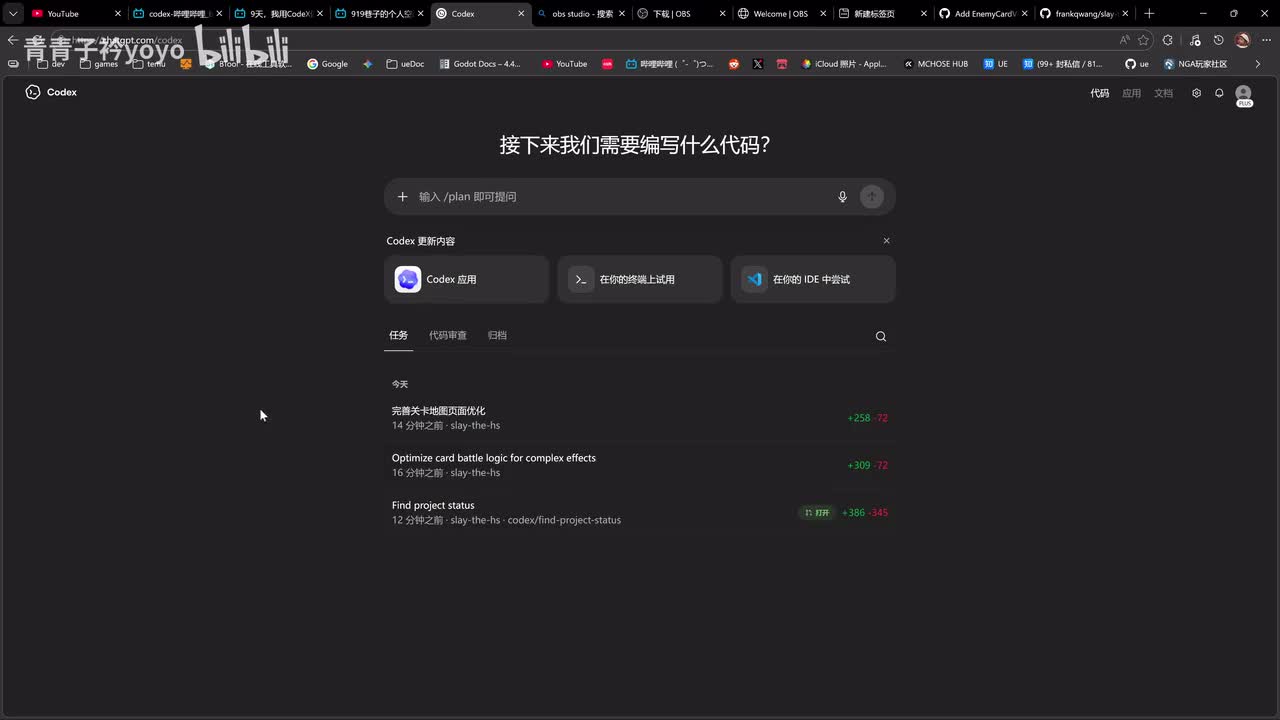Switch to the YouTube browser tab
This screenshot has width=1280, height=720.
pyautogui.click(x=75, y=14)
